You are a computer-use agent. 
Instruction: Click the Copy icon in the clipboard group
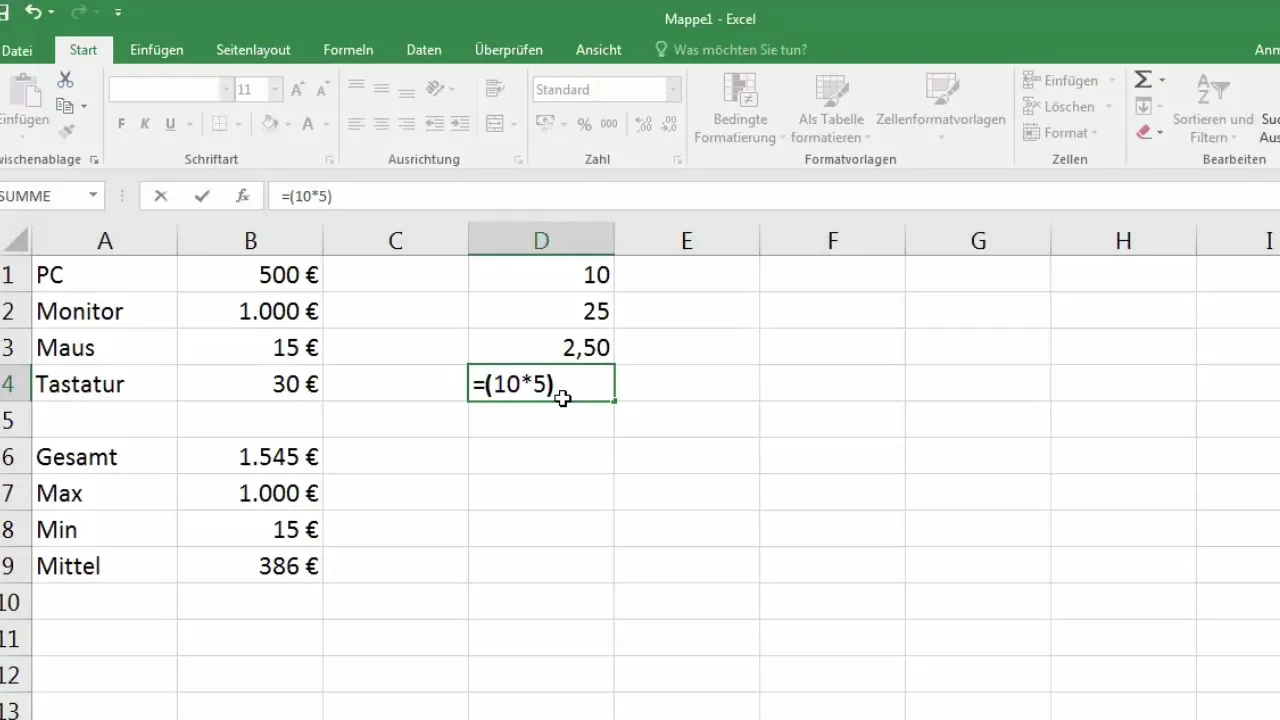pos(66,106)
